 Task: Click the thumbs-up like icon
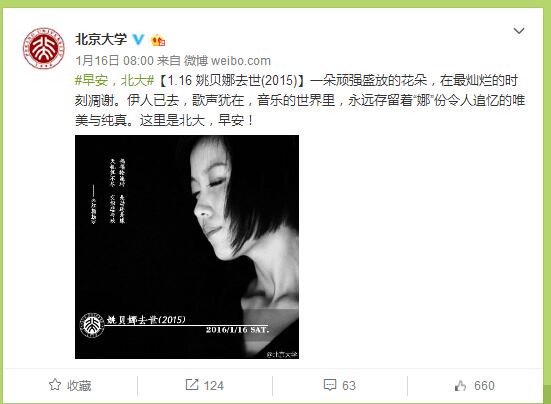click(x=460, y=385)
